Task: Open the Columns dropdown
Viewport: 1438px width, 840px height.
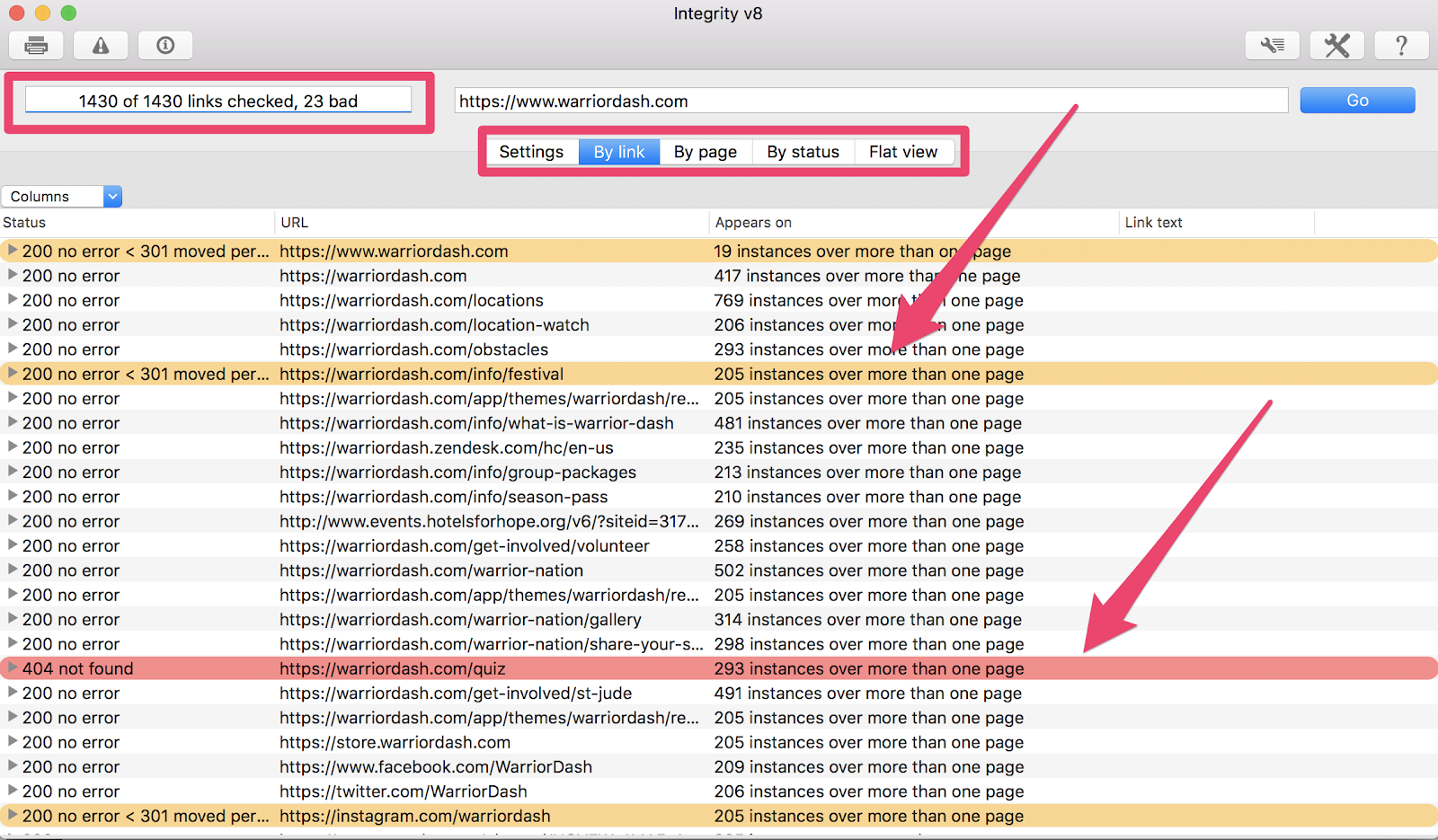Action: click(x=62, y=196)
